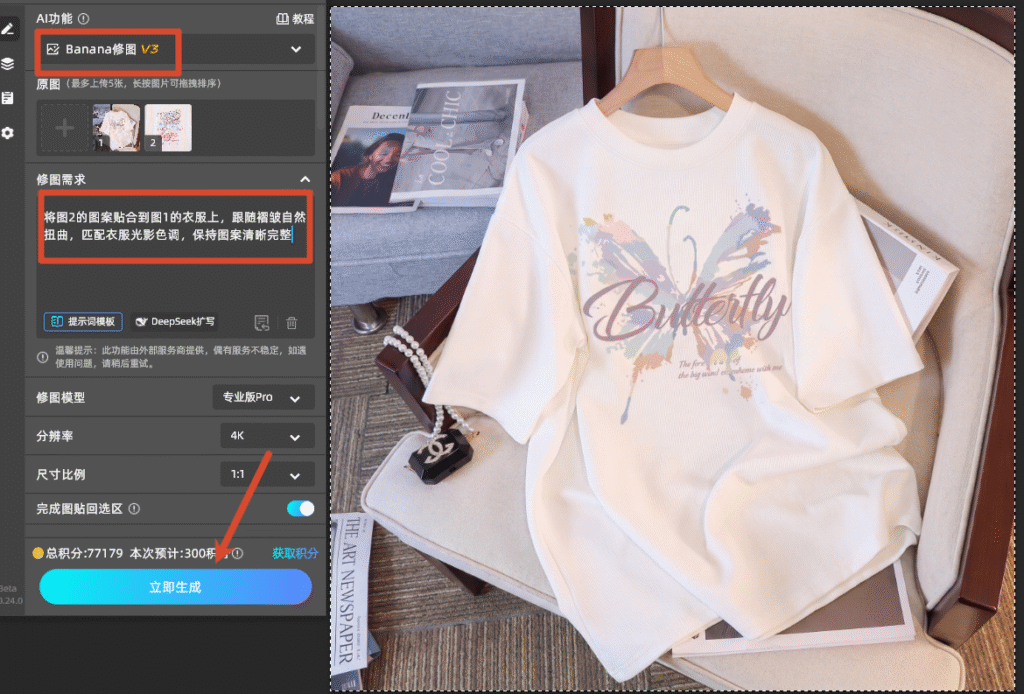Click info icon beside estimated points
Screen dimensions: 1024x694
(x=238, y=553)
